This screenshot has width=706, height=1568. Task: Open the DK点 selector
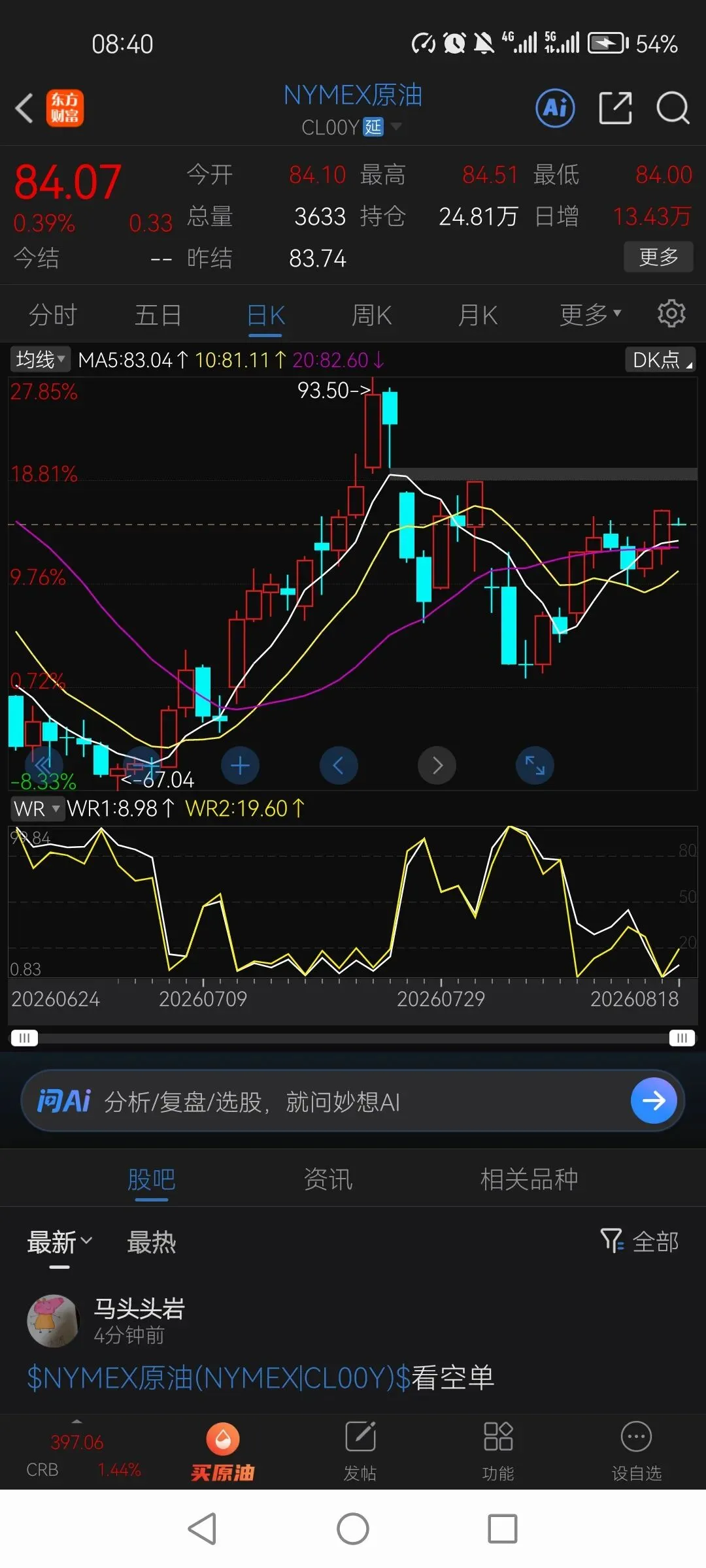[660, 359]
